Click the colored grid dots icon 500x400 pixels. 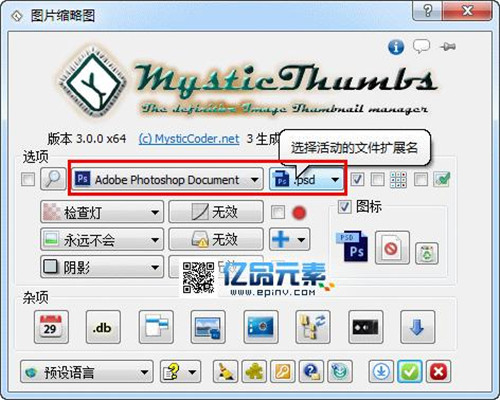point(399,180)
